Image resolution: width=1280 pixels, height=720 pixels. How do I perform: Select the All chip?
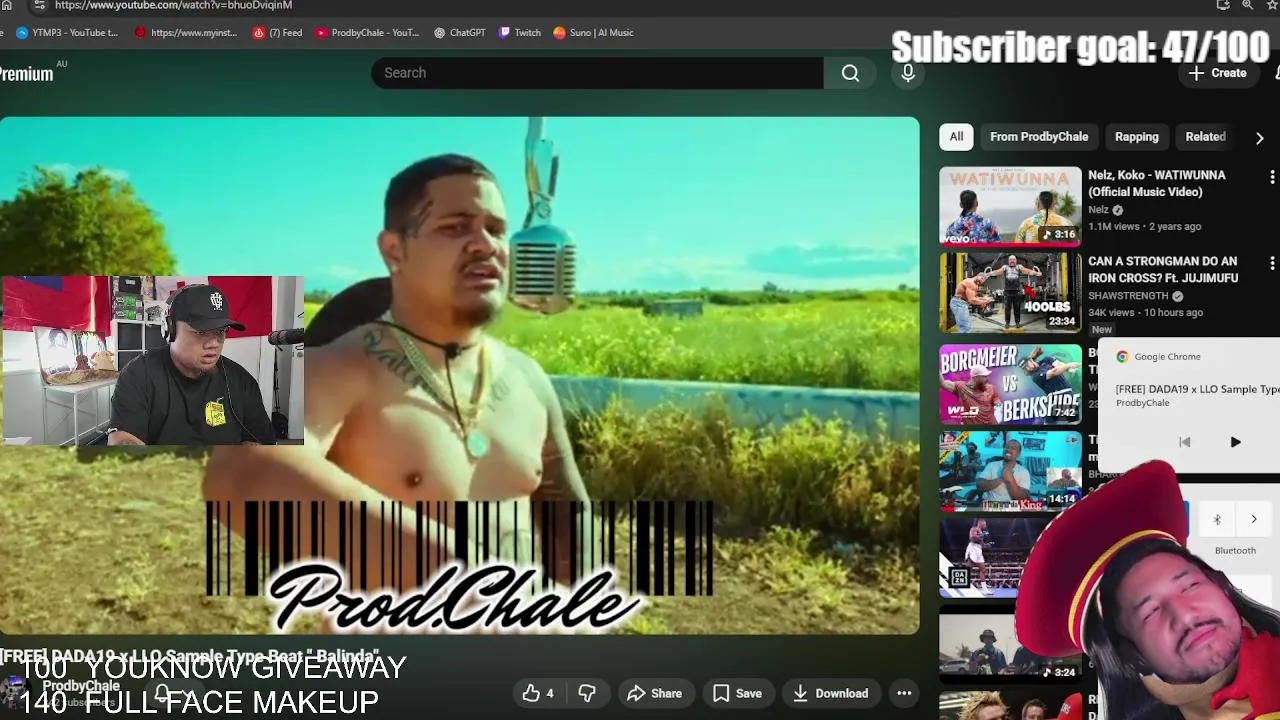tap(956, 137)
